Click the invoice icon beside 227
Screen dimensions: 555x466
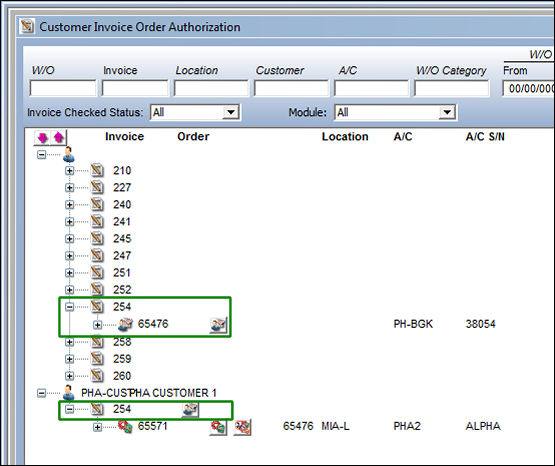coord(97,187)
